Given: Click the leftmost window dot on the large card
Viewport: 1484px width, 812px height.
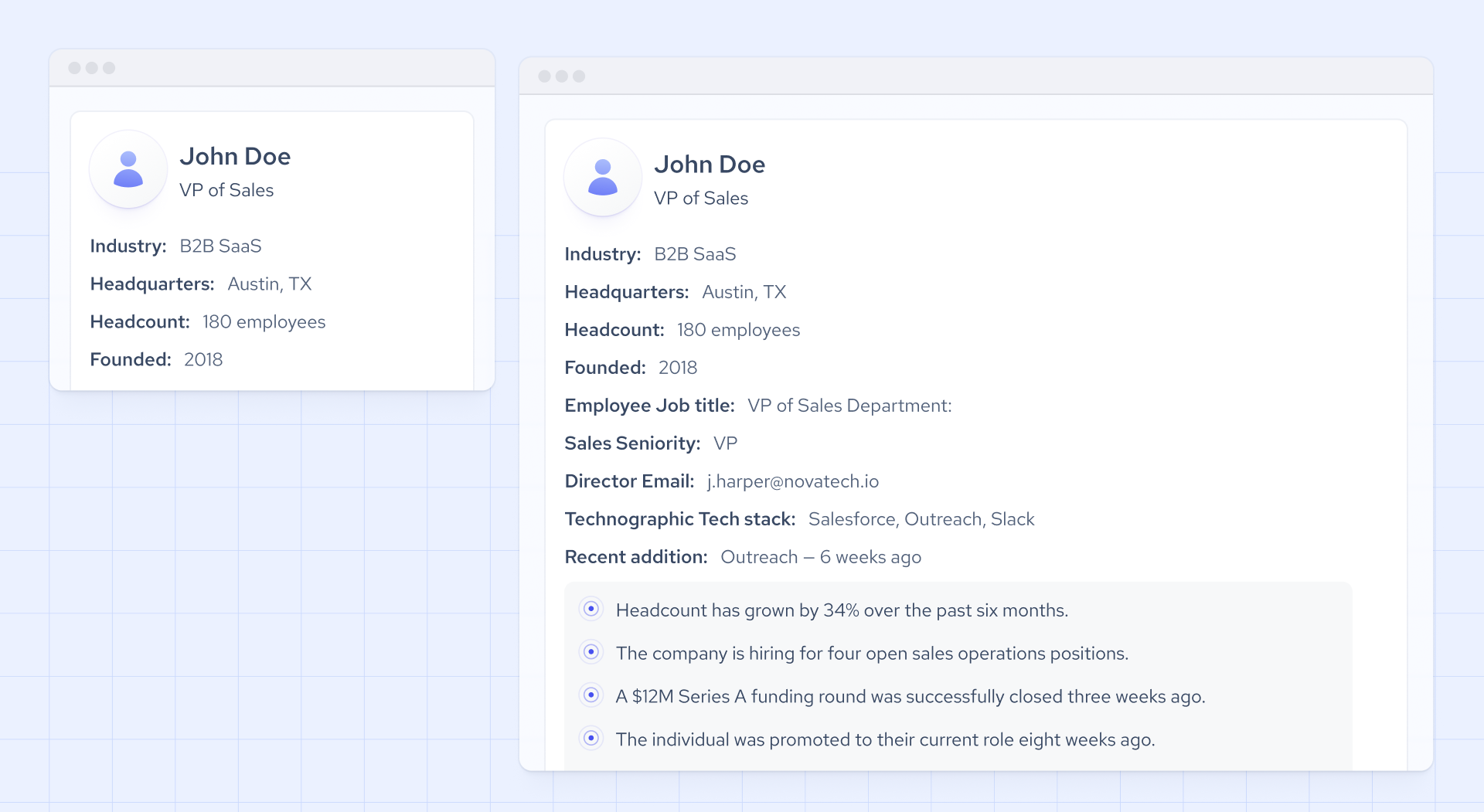Looking at the screenshot, I should click(546, 76).
